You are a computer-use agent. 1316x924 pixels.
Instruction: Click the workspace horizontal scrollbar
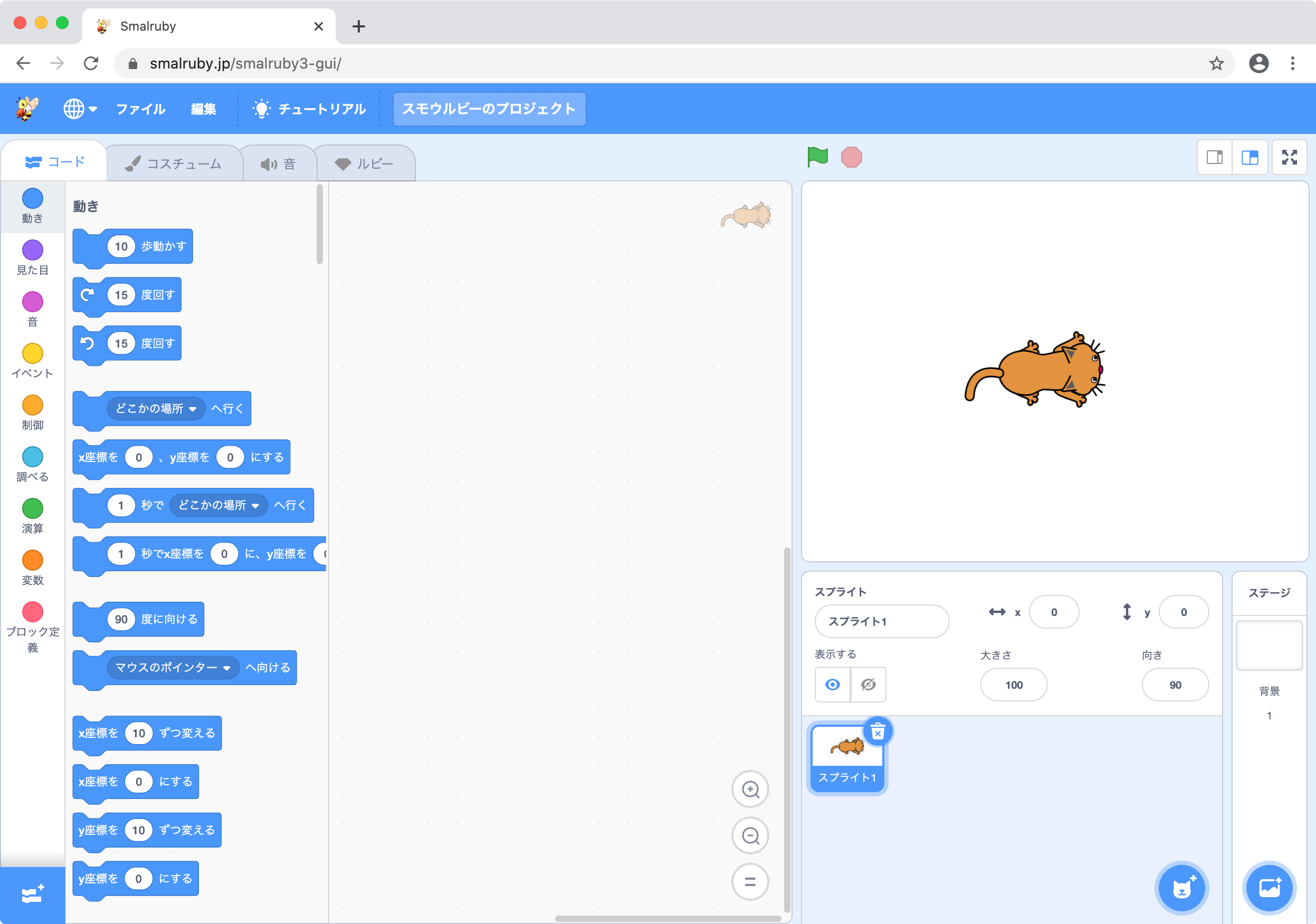pyautogui.click(x=669, y=918)
